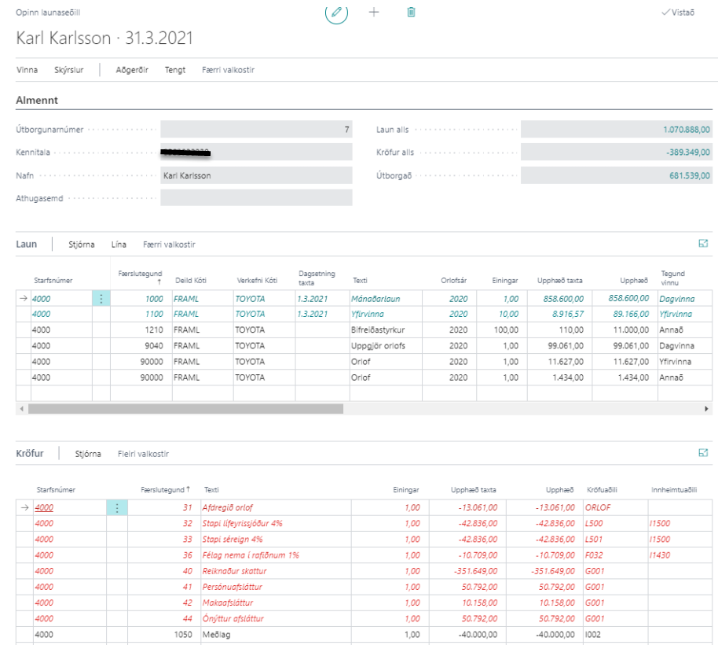Click the edit pencil icon
721x648 pixels.
(337, 12)
